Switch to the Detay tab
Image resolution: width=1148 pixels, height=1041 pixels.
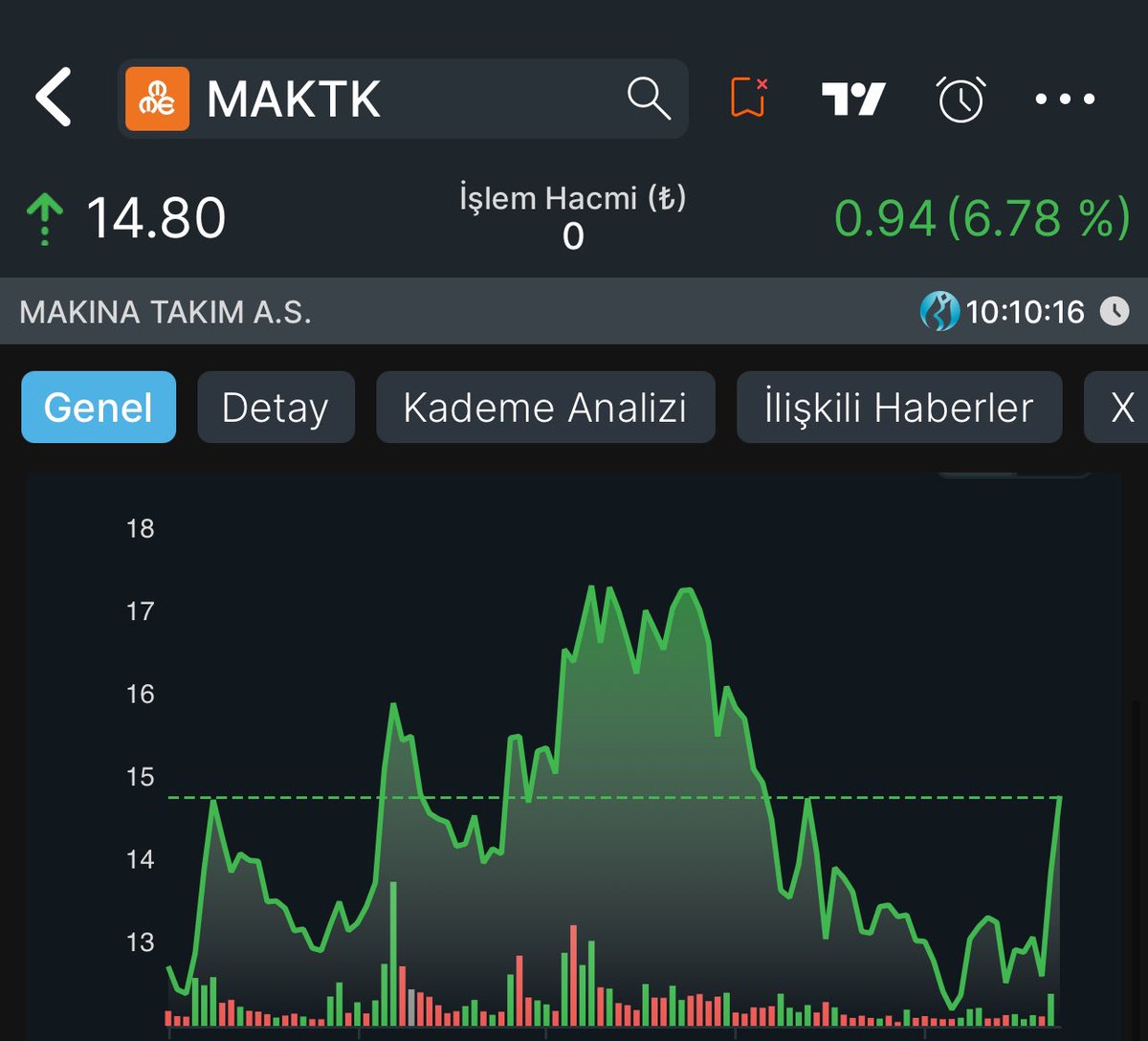coord(276,407)
